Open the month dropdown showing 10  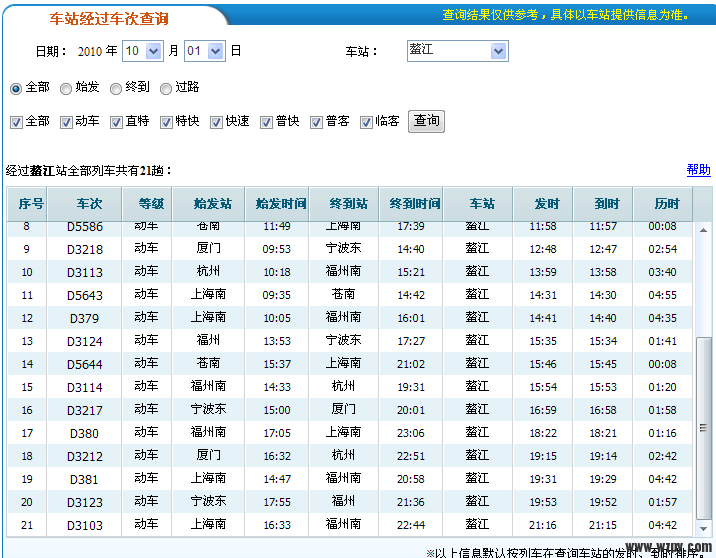click(143, 51)
